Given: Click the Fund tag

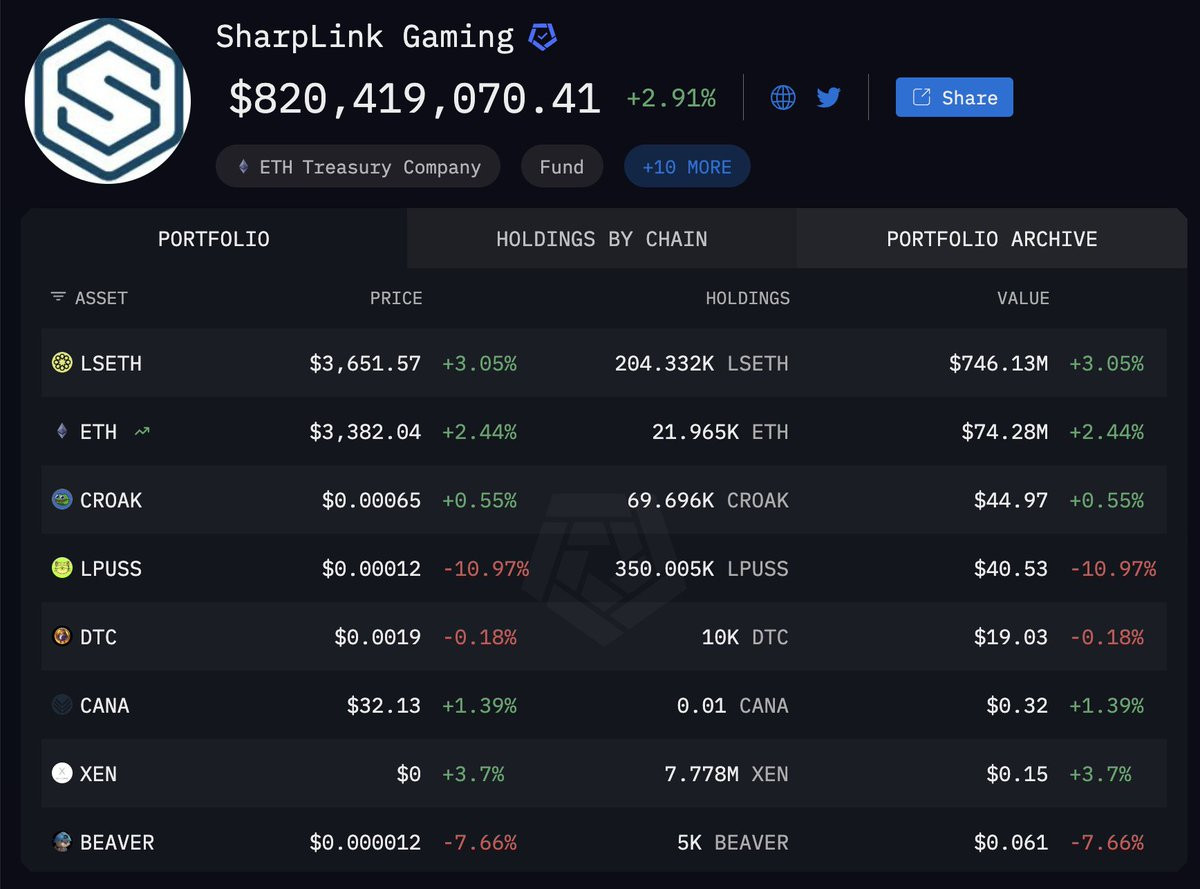Looking at the screenshot, I should [x=562, y=167].
